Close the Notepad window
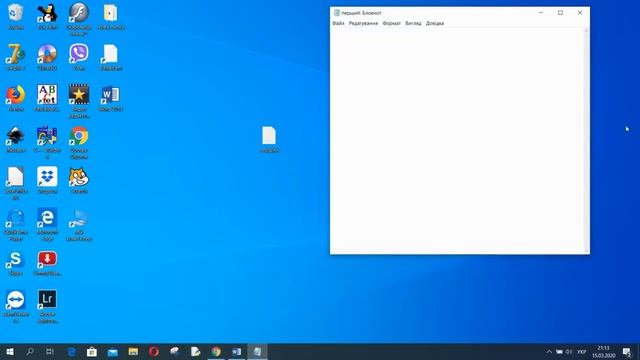The width and height of the screenshot is (640, 360). [580, 13]
